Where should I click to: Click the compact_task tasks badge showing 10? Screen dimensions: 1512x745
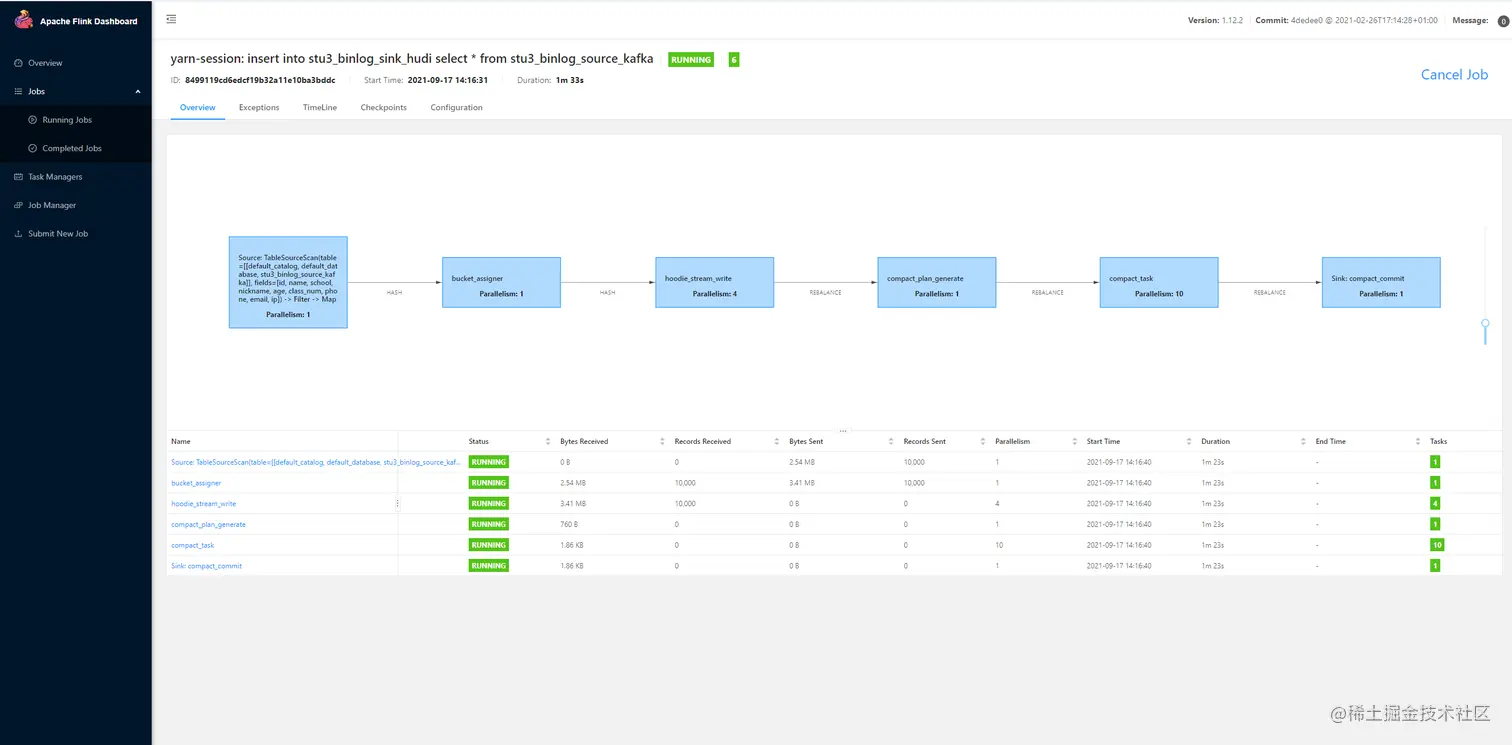click(x=1437, y=545)
